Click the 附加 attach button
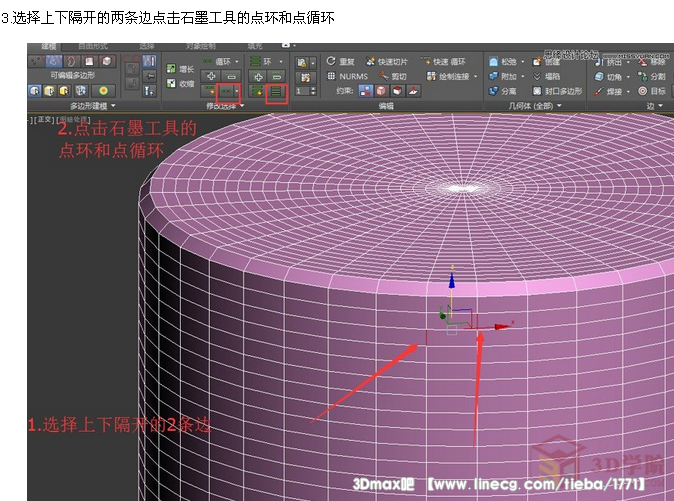 [502, 76]
